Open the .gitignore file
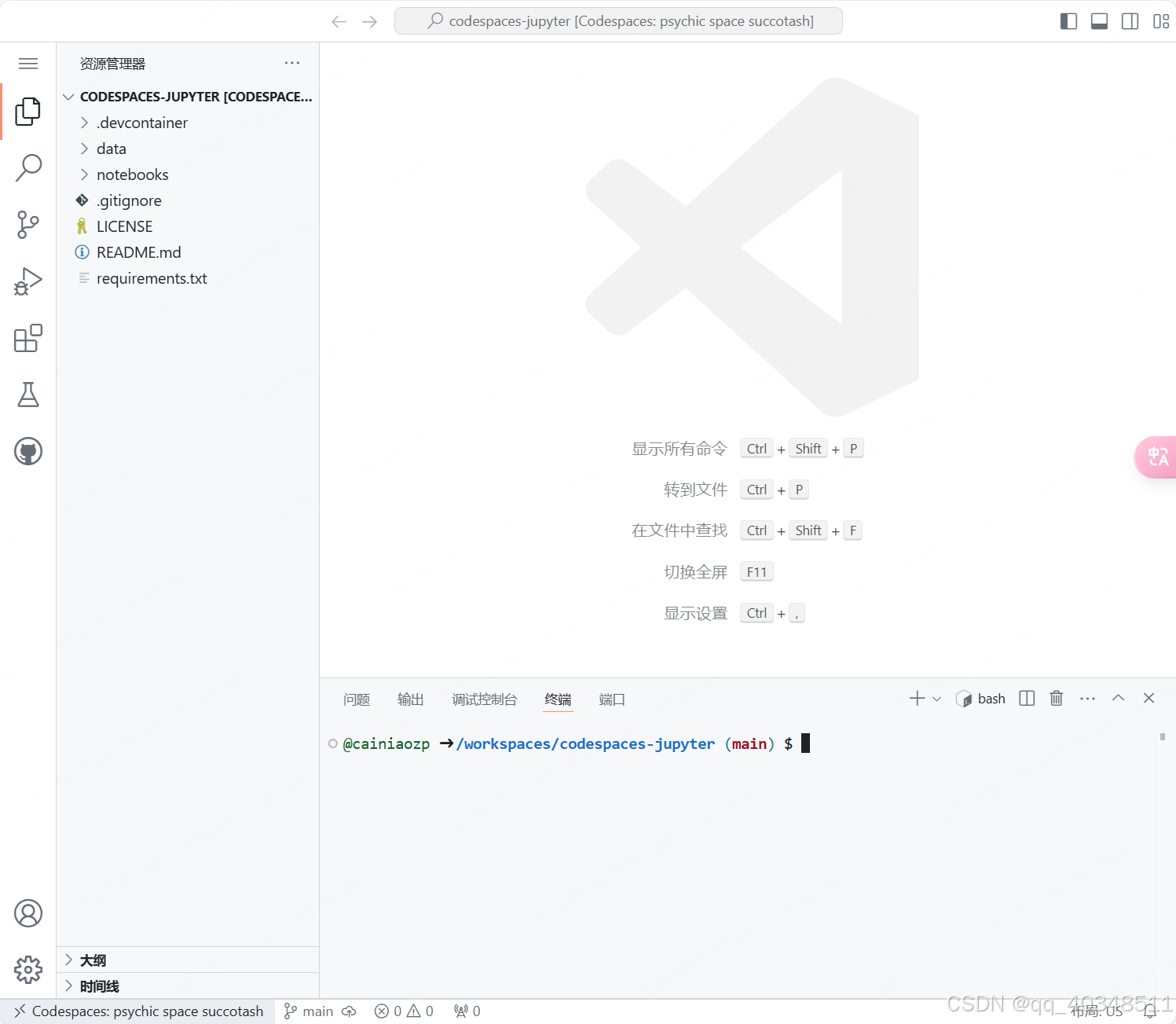The height and width of the screenshot is (1024, 1176). (x=188, y=200)
